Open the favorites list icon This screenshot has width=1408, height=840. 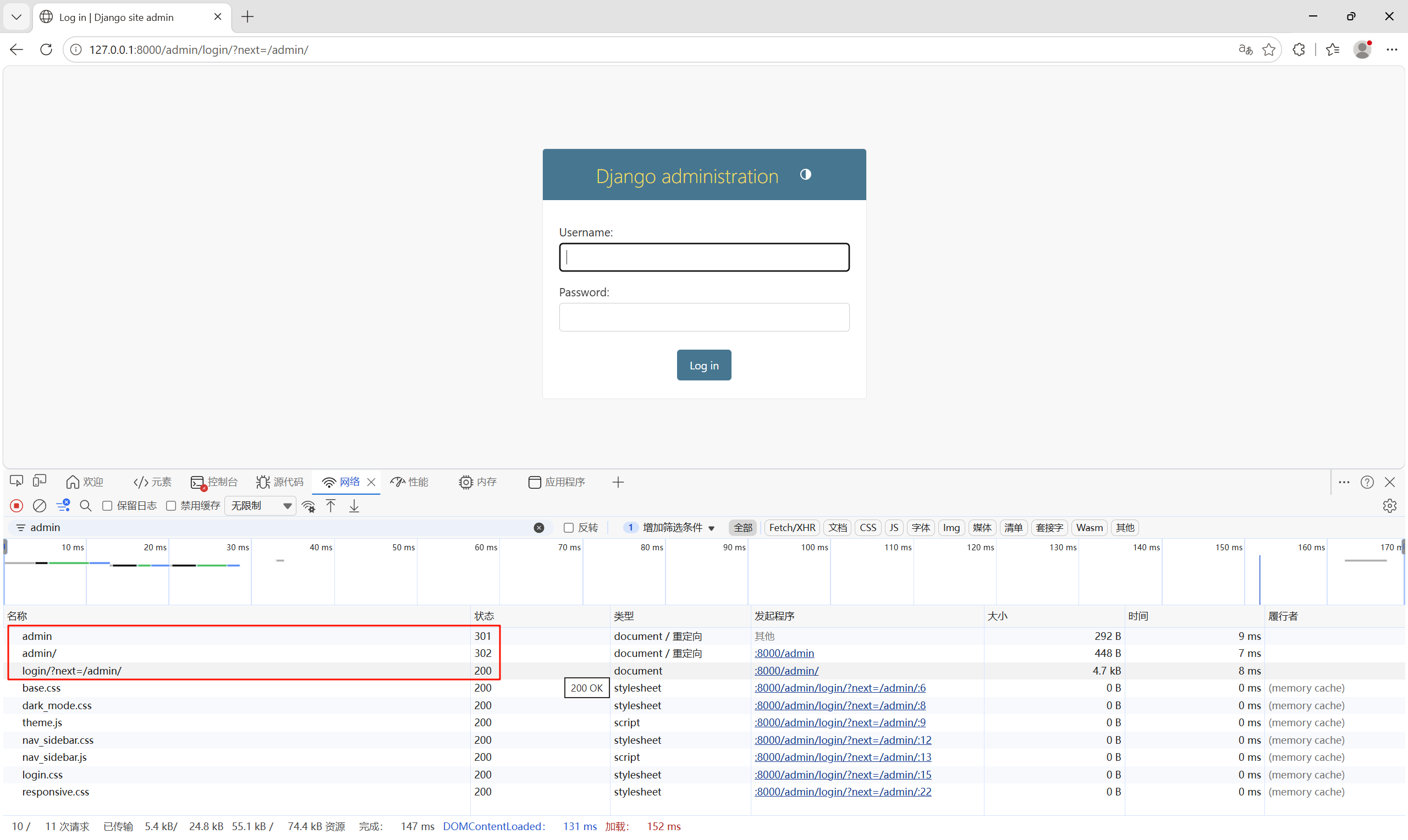click(x=1333, y=50)
